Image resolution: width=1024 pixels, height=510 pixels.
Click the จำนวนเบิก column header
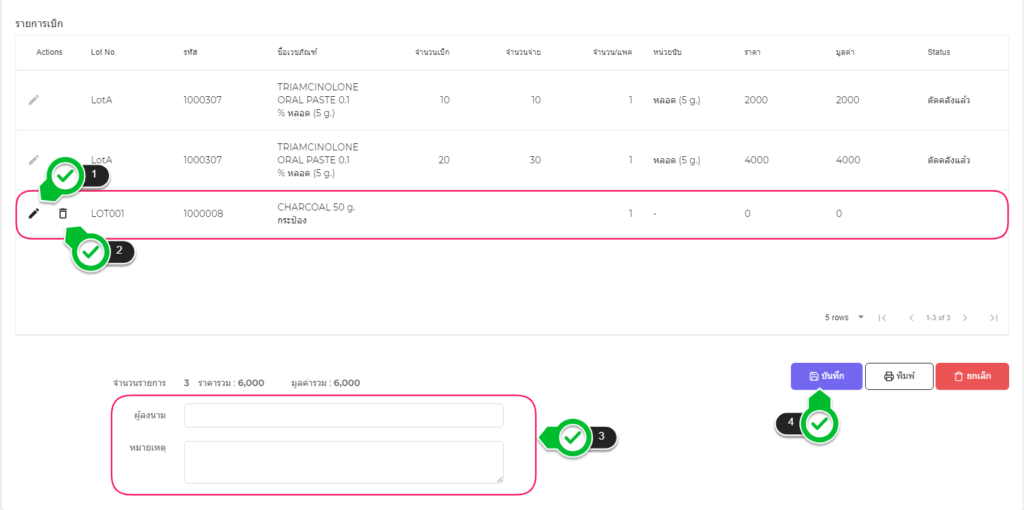coord(432,52)
